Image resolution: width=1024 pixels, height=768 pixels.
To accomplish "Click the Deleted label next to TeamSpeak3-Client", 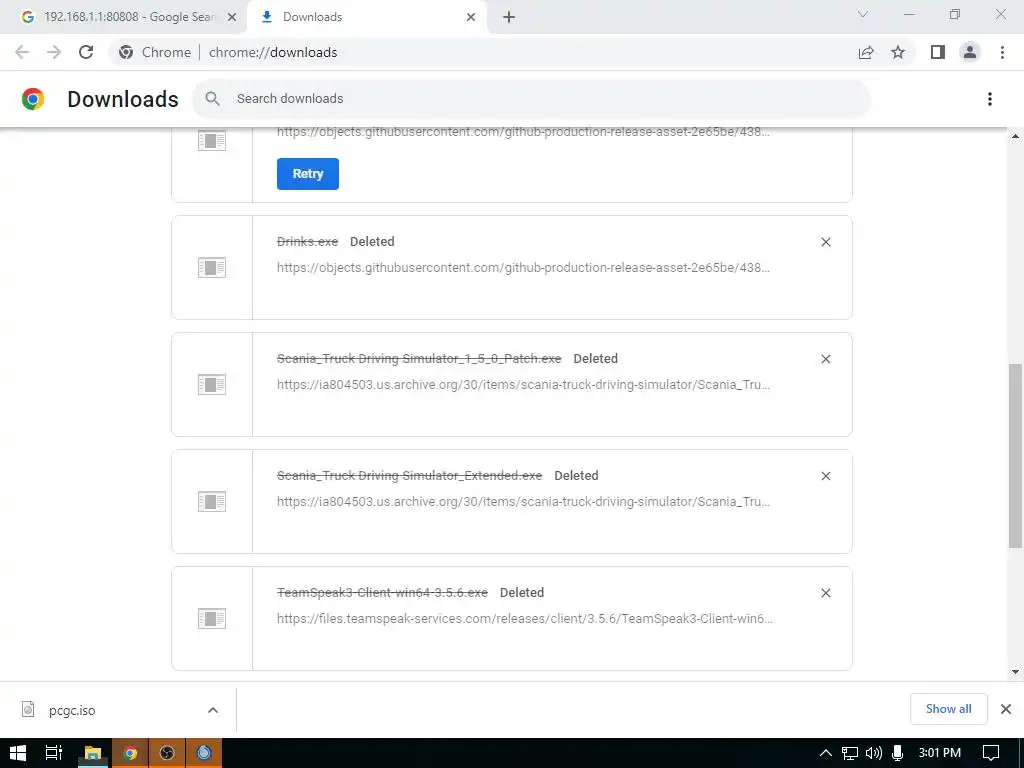I will coord(522,592).
